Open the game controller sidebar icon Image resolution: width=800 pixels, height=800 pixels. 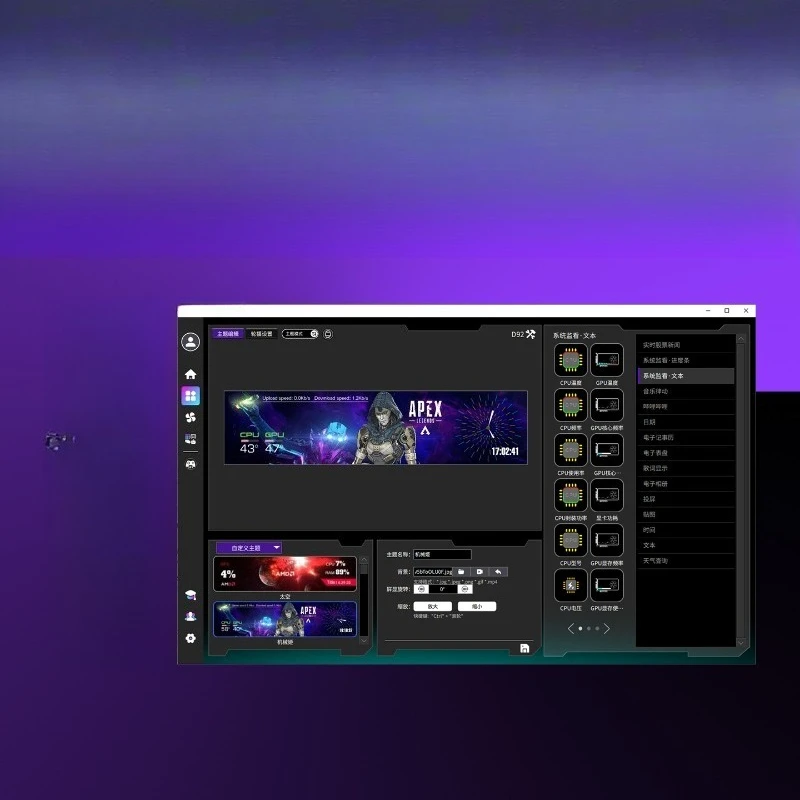(190, 464)
